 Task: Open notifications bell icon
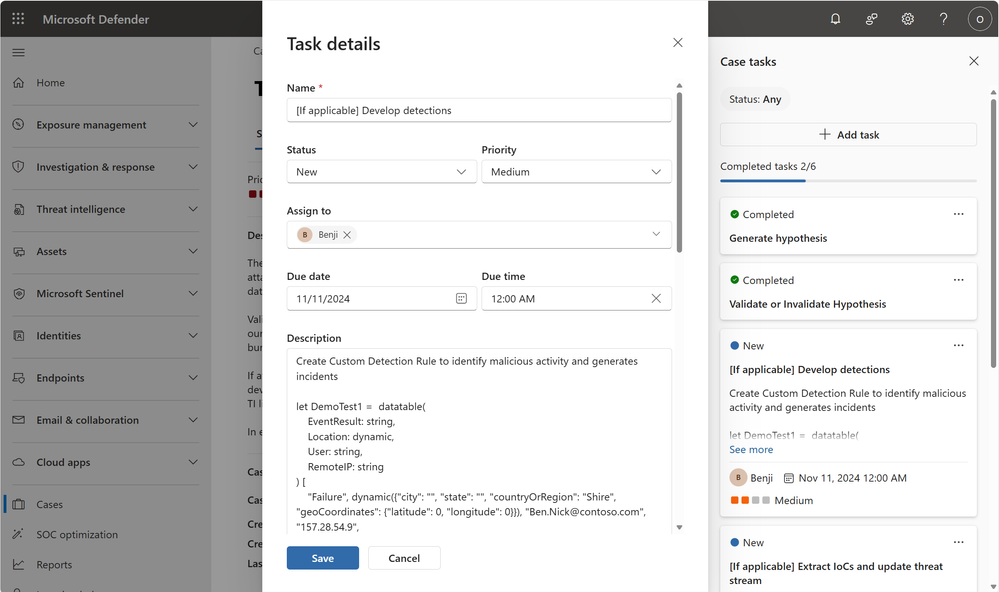(835, 19)
